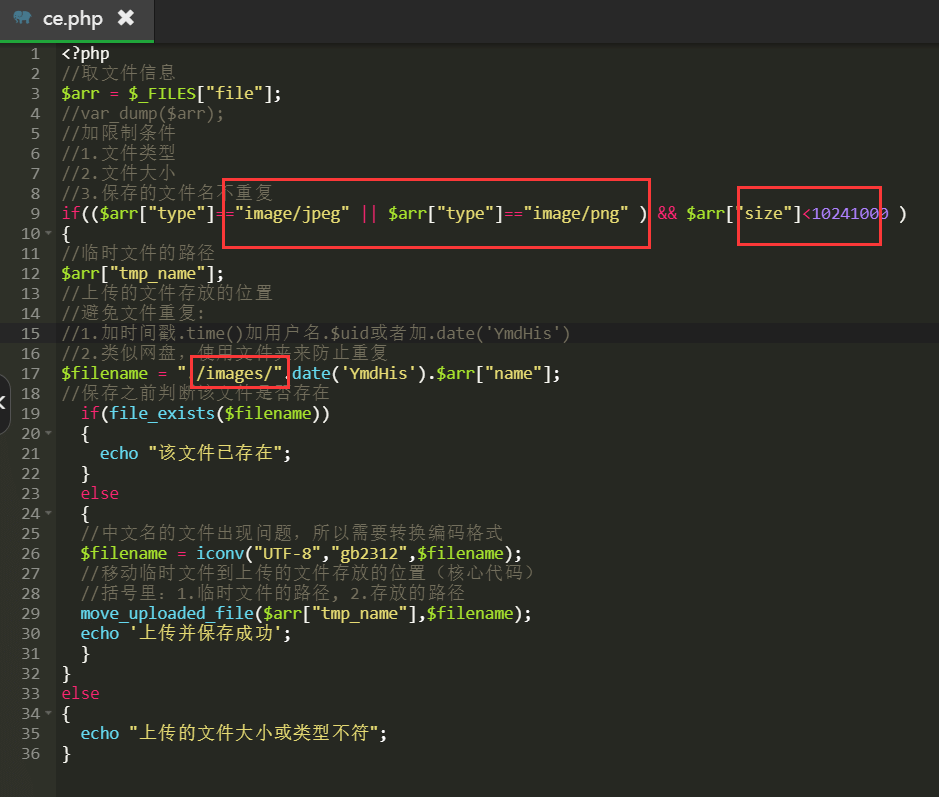Screen dimensions: 939x797
Task: Click the "image/png" string in the condition
Action: pos(580,213)
